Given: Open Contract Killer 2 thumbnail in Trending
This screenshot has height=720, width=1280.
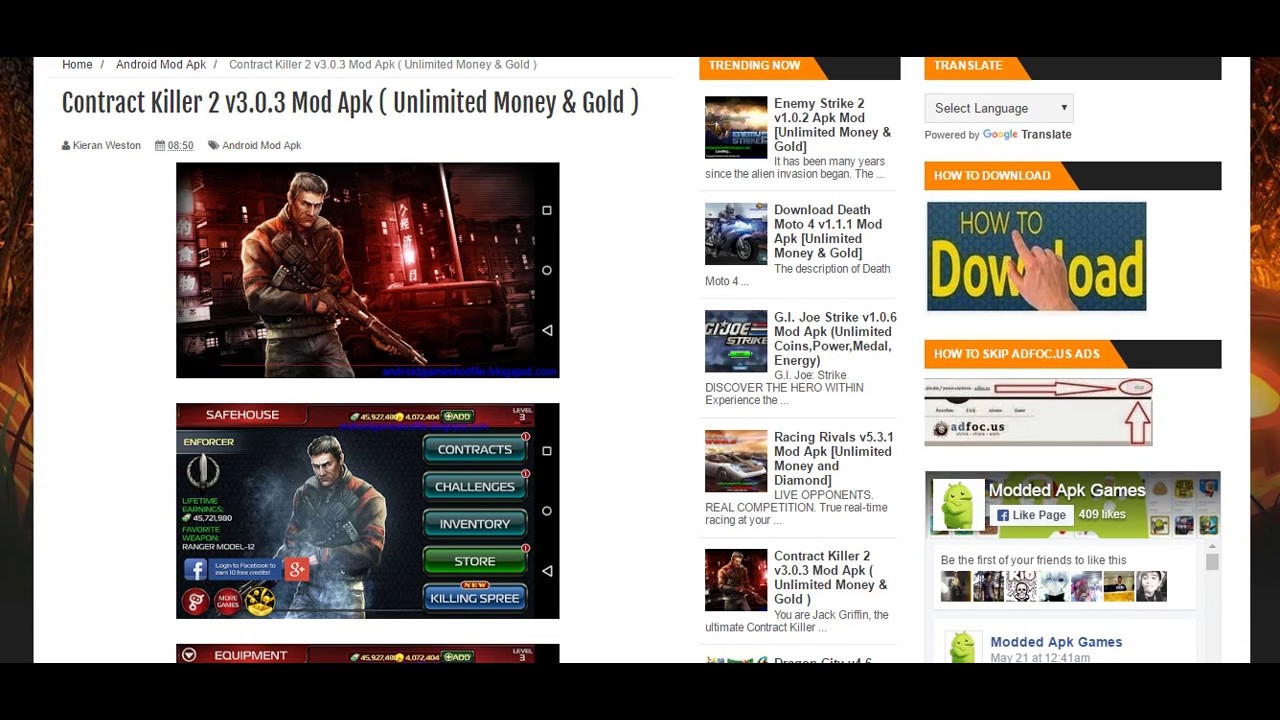Looking at the screenshot, I should click(736, 580).
